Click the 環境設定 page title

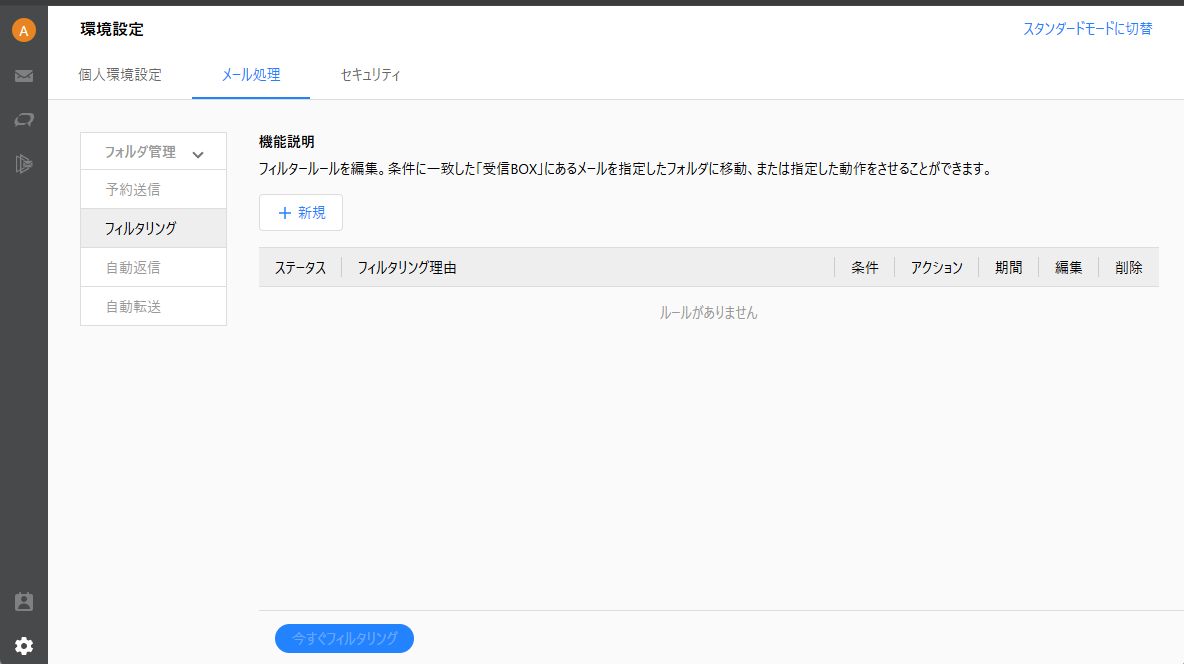pos(112,29)
